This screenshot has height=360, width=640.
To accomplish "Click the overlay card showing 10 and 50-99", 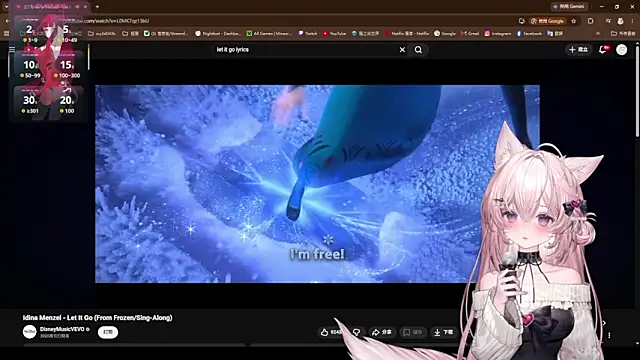I will pos(31,68).
